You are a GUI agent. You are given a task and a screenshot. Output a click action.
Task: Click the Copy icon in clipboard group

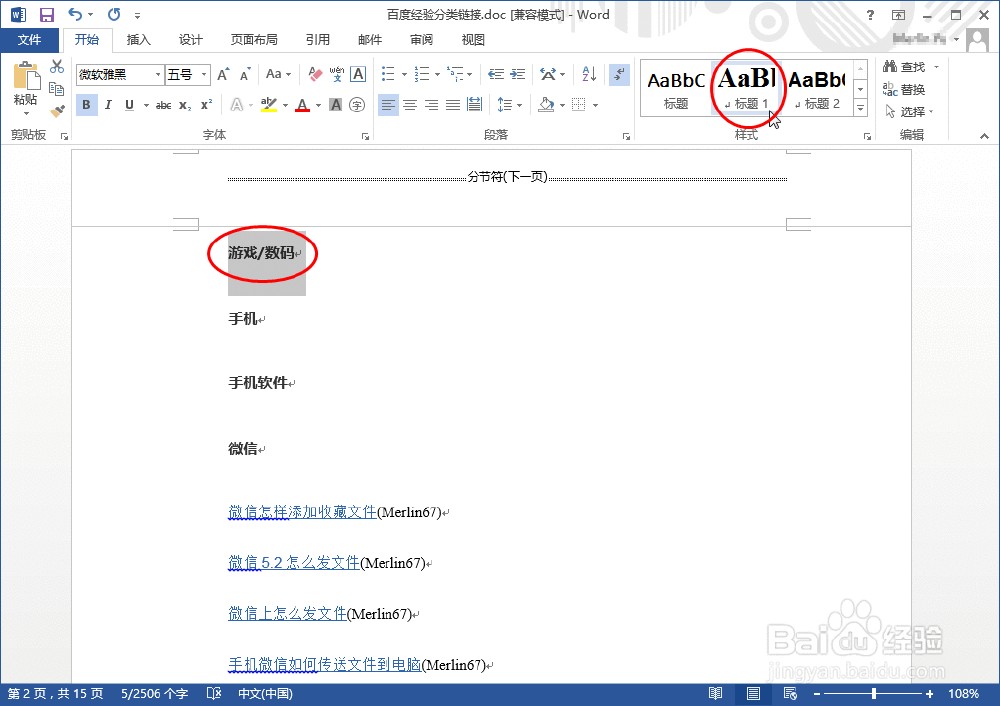point(57,89)
